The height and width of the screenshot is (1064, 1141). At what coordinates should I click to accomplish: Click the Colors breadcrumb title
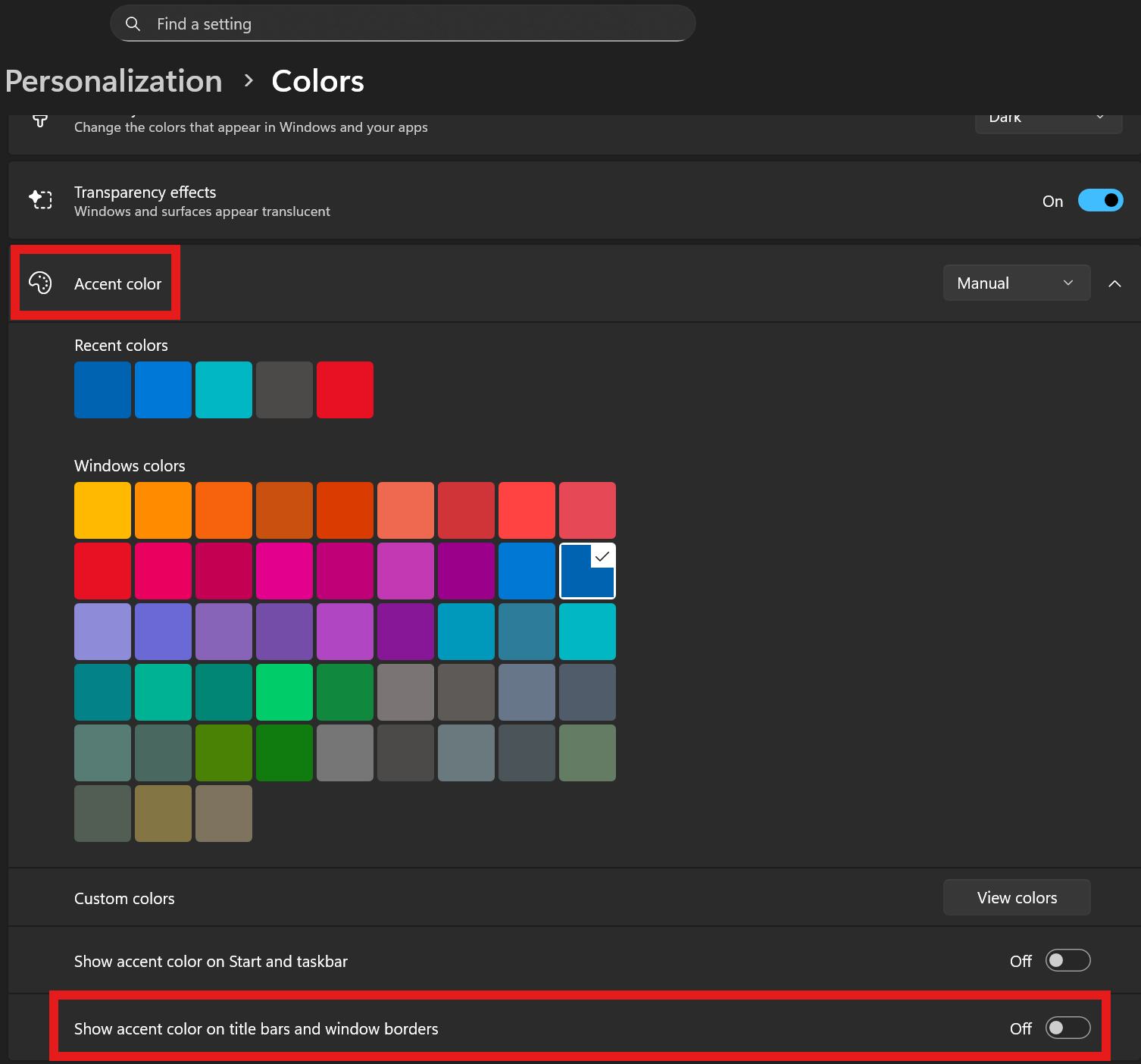317,81
